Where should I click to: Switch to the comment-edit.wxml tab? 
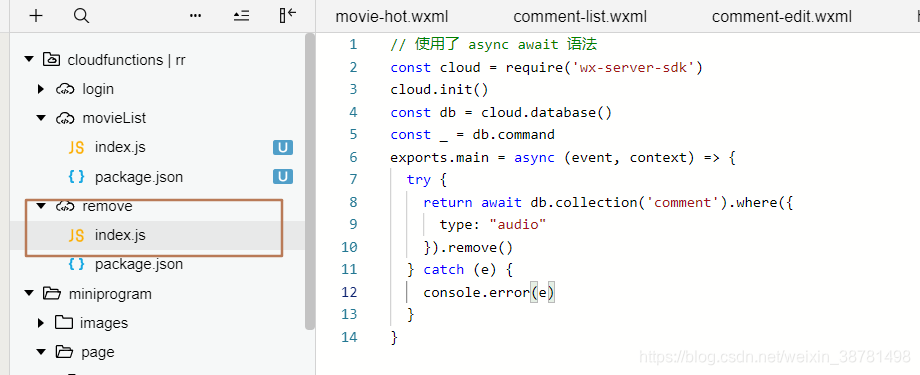(x=782, y=17)
